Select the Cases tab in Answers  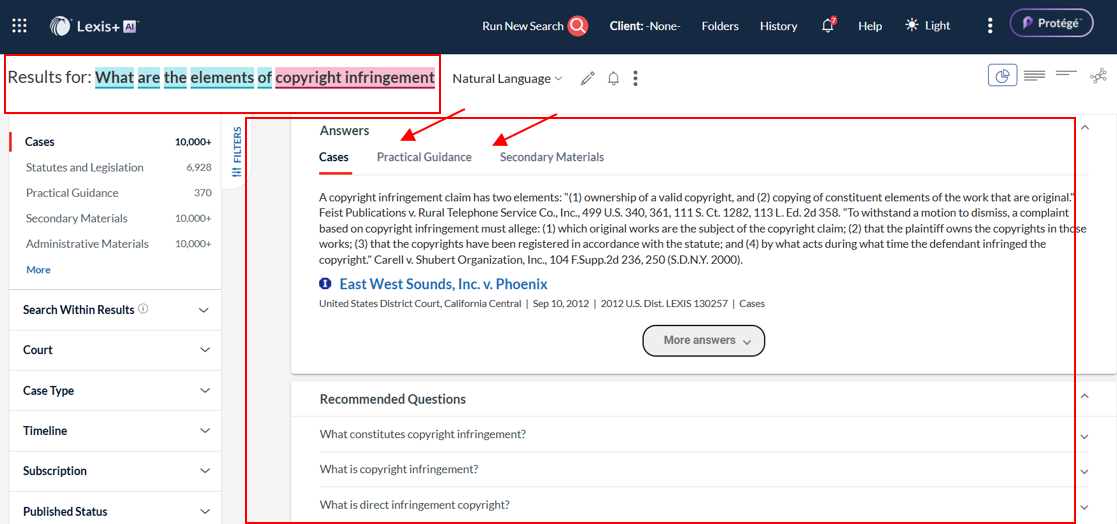(x=333, y=157)
